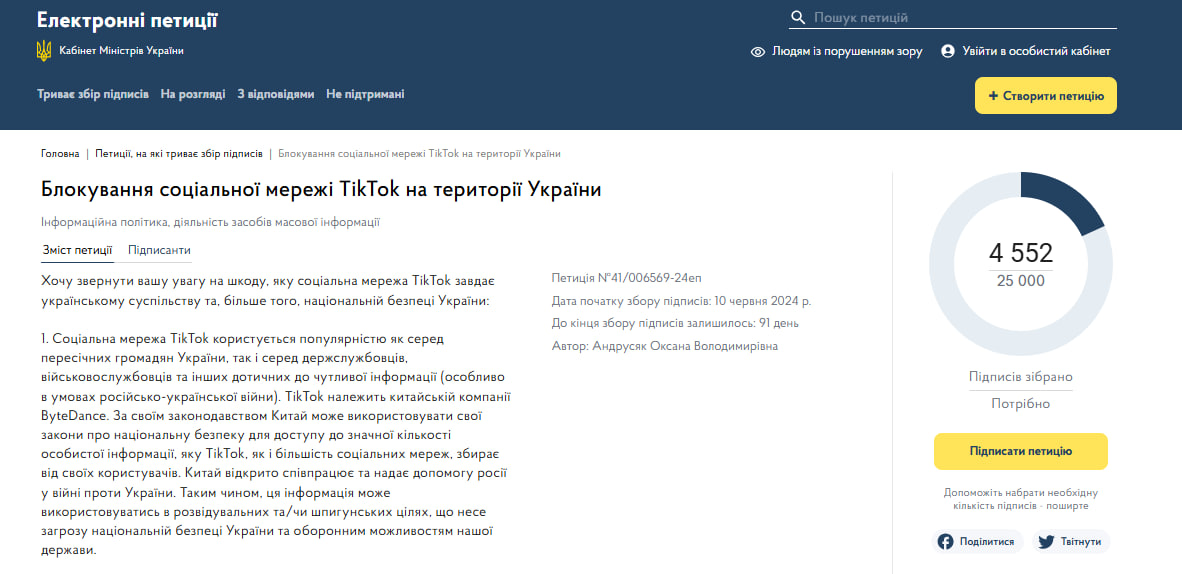Click the breadcrumb Блокування соціальної мережі TikTok

coord(420,153)
